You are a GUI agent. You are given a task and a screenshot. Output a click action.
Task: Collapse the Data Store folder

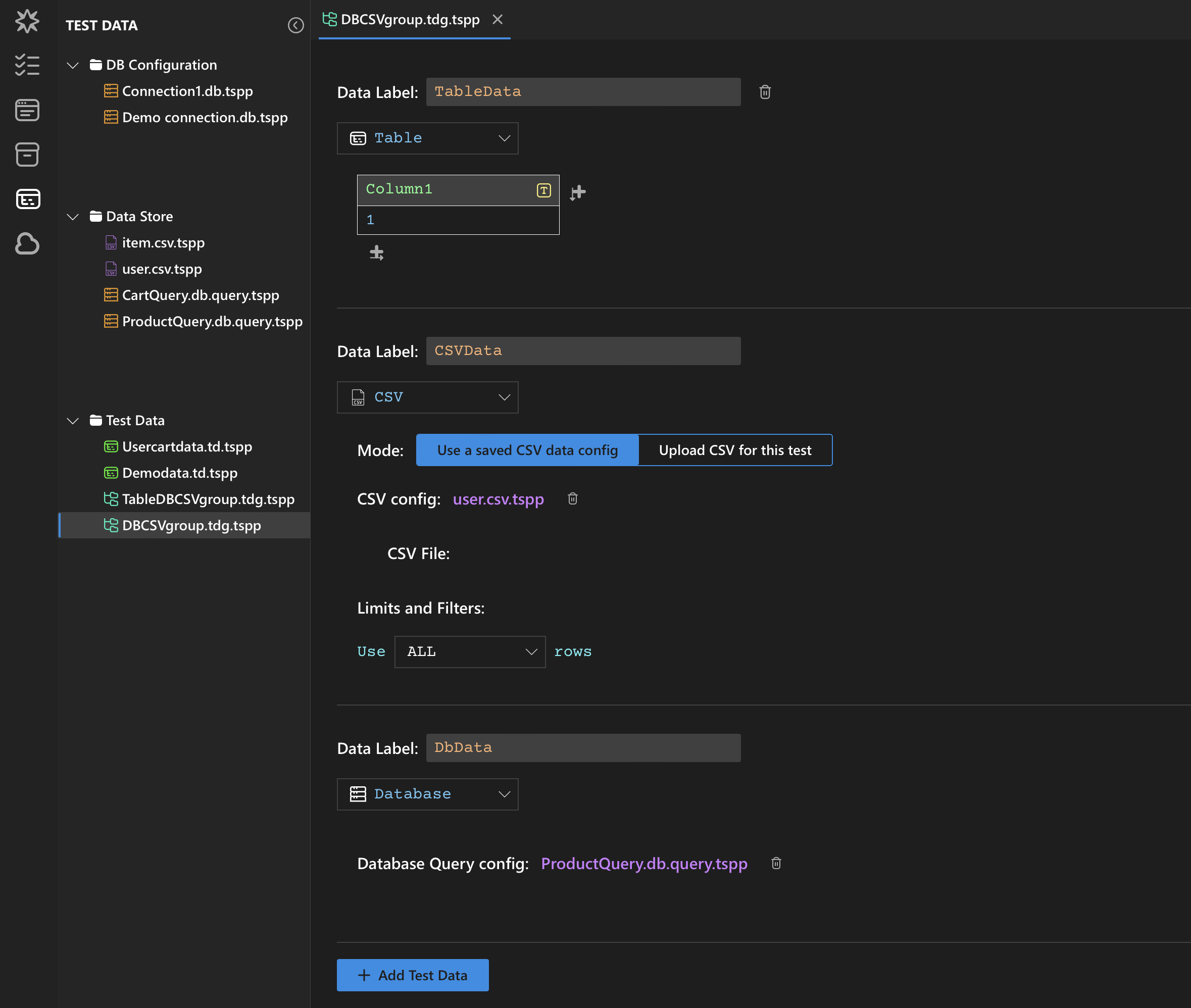(73, 217)
